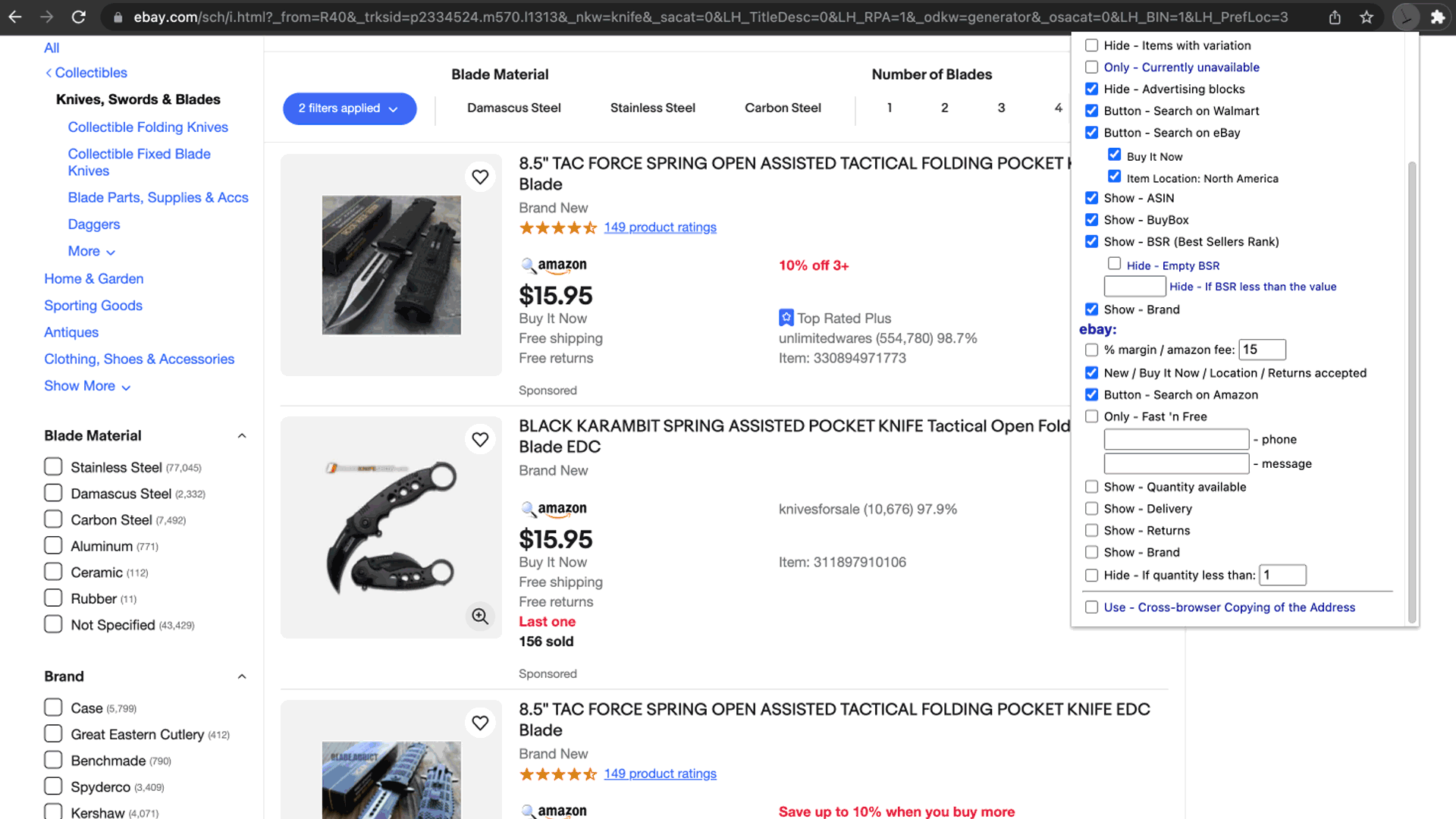Open the active extension icon in toolbar
The height and width of the screenshot is (819, 1456).
click(x=1406, y=17)
